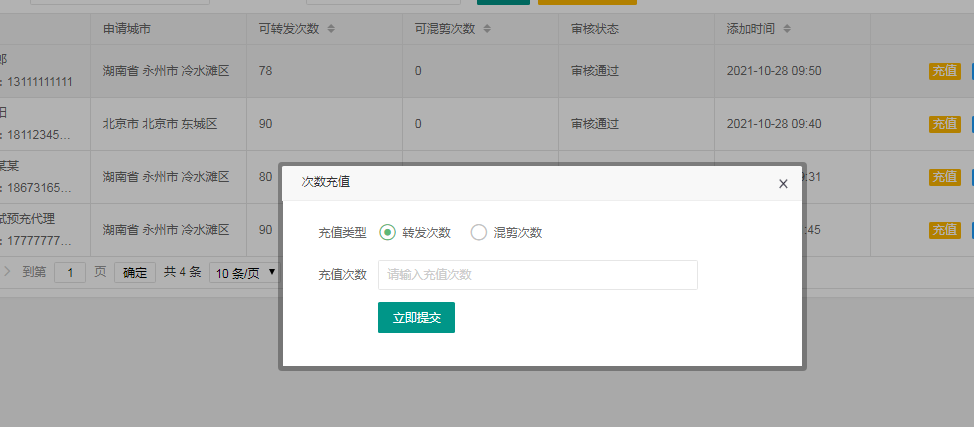Click 充值 in the last table row
Viewport: 974px width, 427px height.
[945, 230]
